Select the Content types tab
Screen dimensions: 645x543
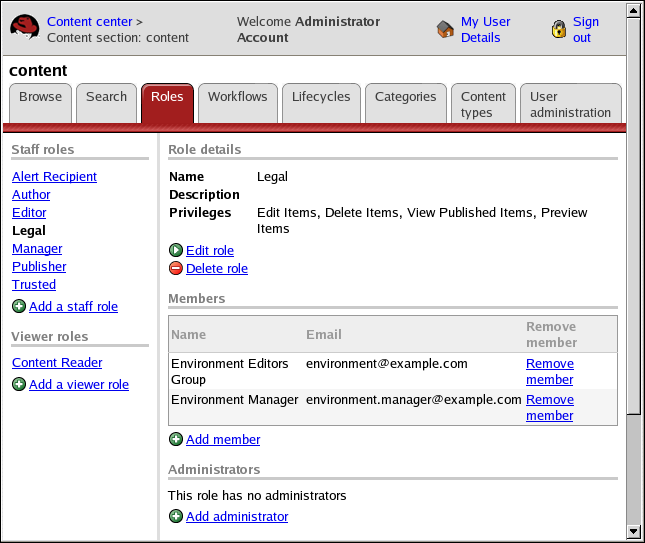click(483, 104)
